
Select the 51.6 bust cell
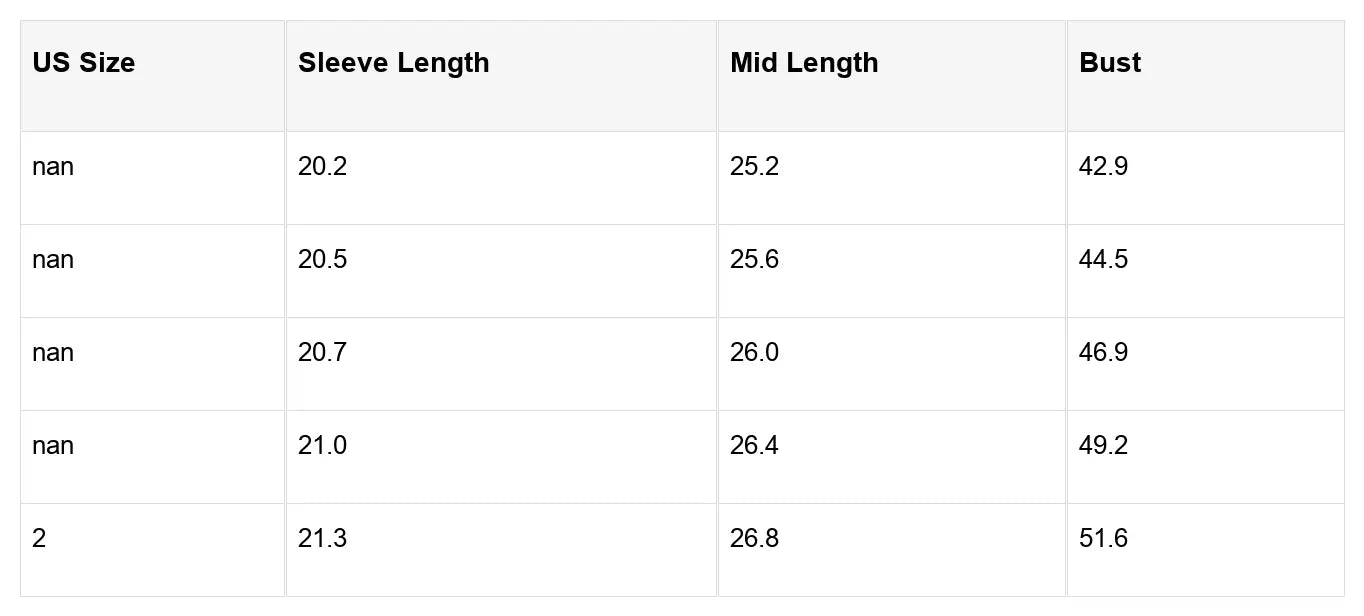[x=1104, y=539]
